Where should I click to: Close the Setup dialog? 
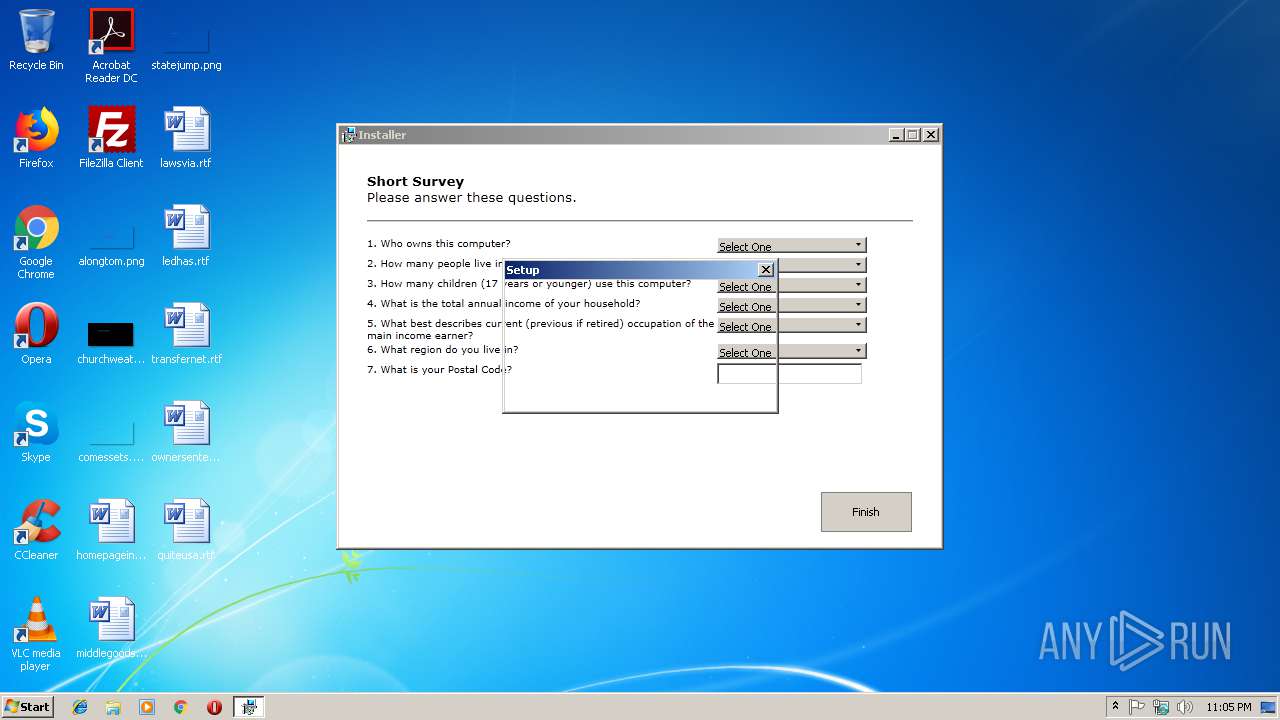(765, 270)
